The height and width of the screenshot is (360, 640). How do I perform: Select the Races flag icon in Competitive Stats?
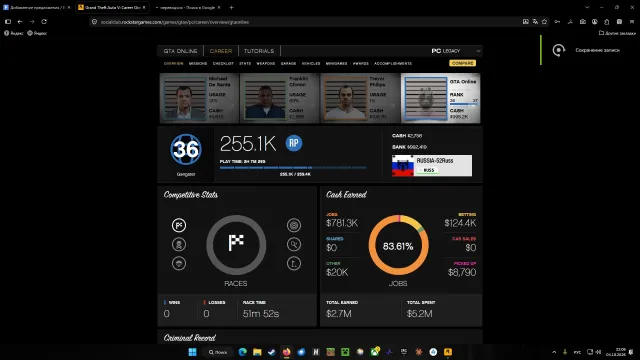(179, 225)
